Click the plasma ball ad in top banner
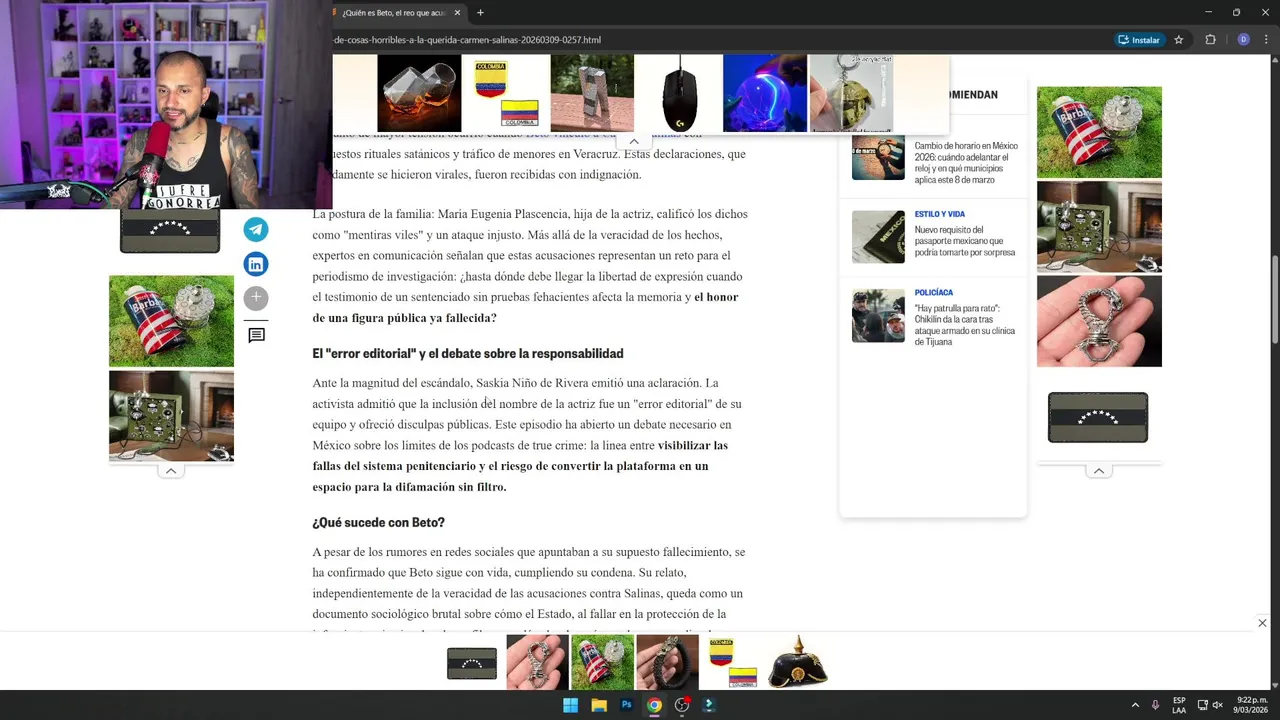The image size is (1280, 720). 765,93
